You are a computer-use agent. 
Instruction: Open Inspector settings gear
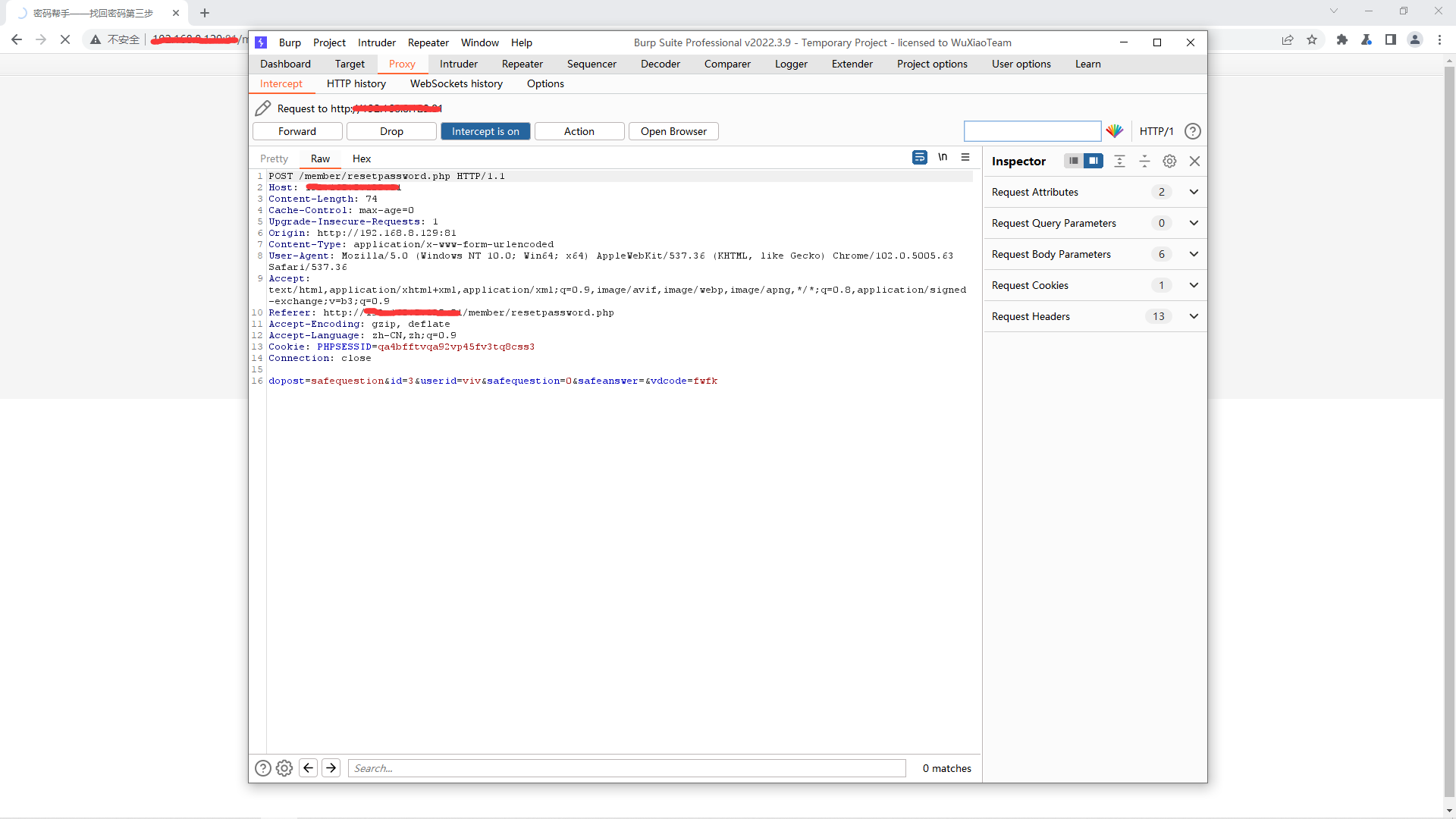(1169, 161)
